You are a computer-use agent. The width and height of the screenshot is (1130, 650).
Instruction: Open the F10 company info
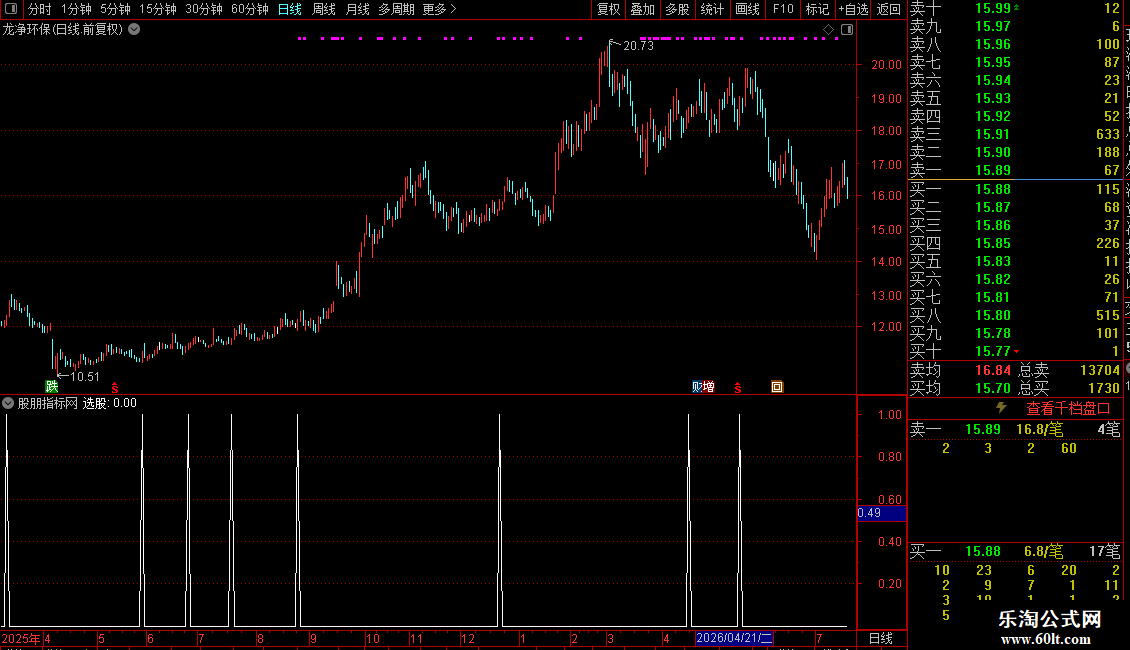(x=783, y=9)
